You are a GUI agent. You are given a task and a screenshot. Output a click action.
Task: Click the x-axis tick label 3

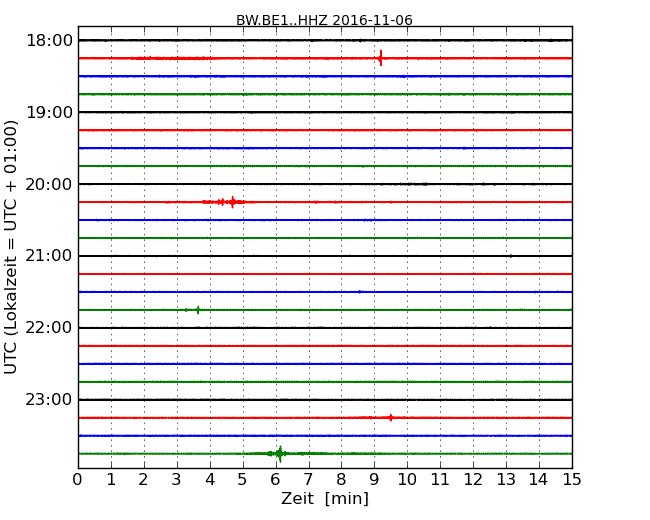[x=177, y=480]
